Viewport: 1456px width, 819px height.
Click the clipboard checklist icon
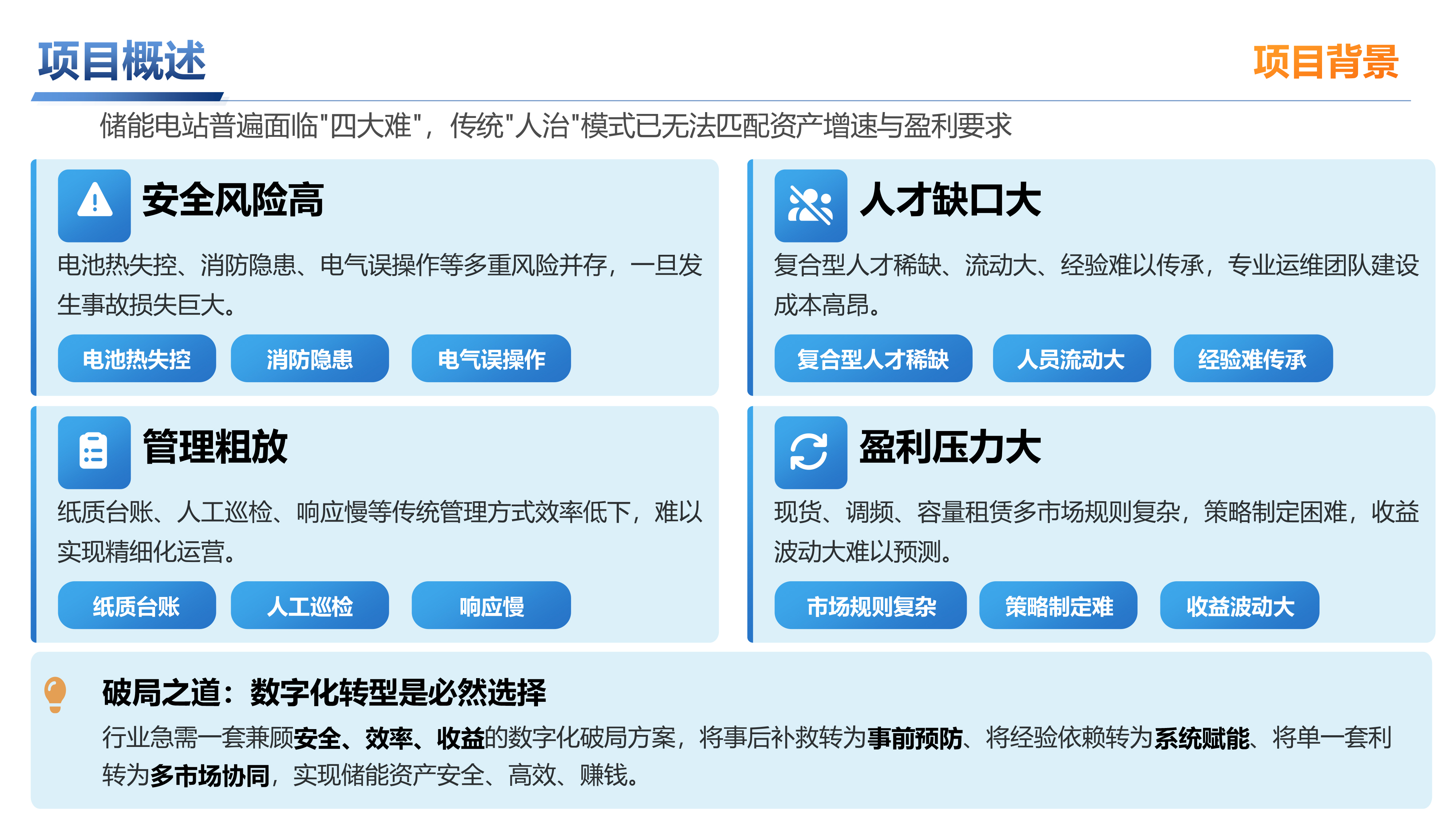point(94,452)
